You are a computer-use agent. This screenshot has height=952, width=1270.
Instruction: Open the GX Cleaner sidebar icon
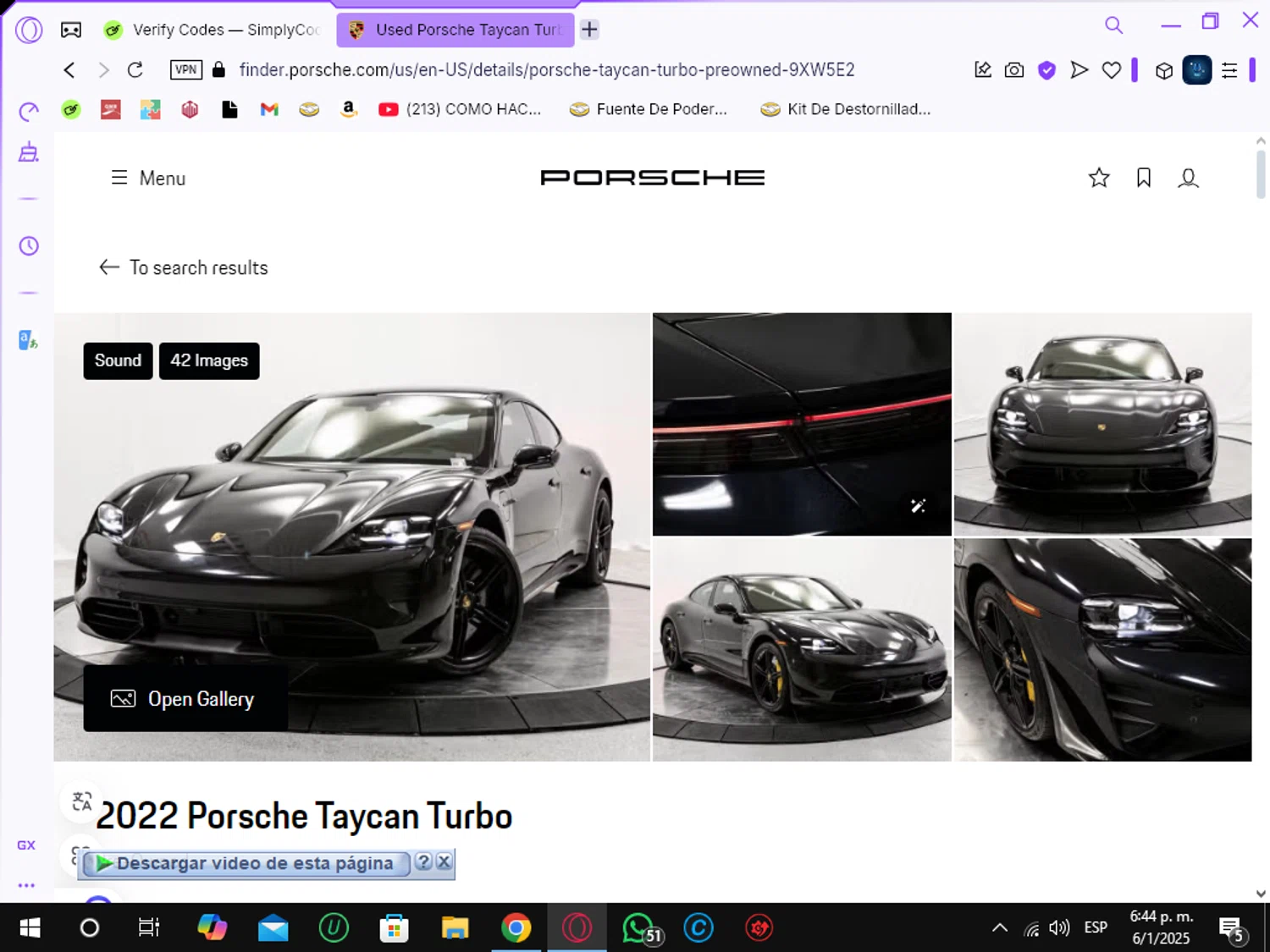pyautogui.click(x=29, y=152)
